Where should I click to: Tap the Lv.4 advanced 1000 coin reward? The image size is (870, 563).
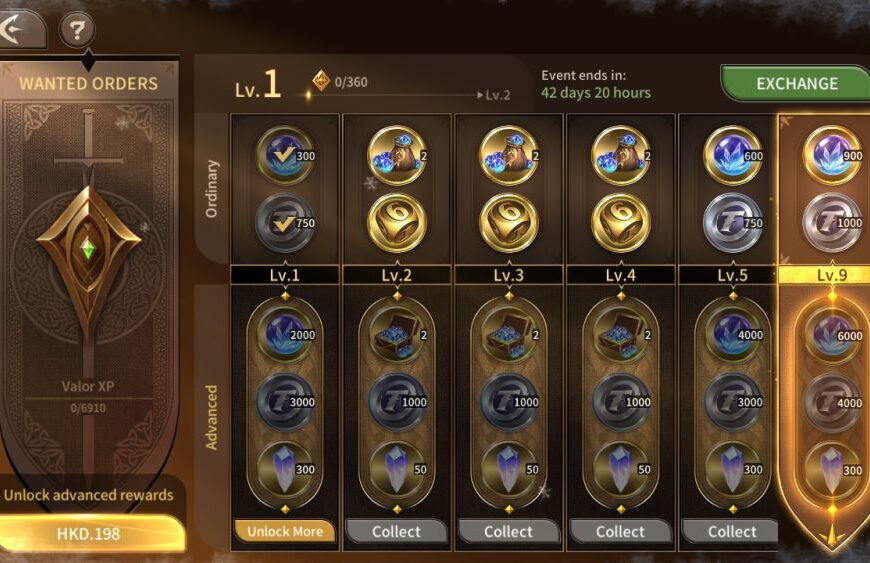pyautogui.click(x=621, y=402)
